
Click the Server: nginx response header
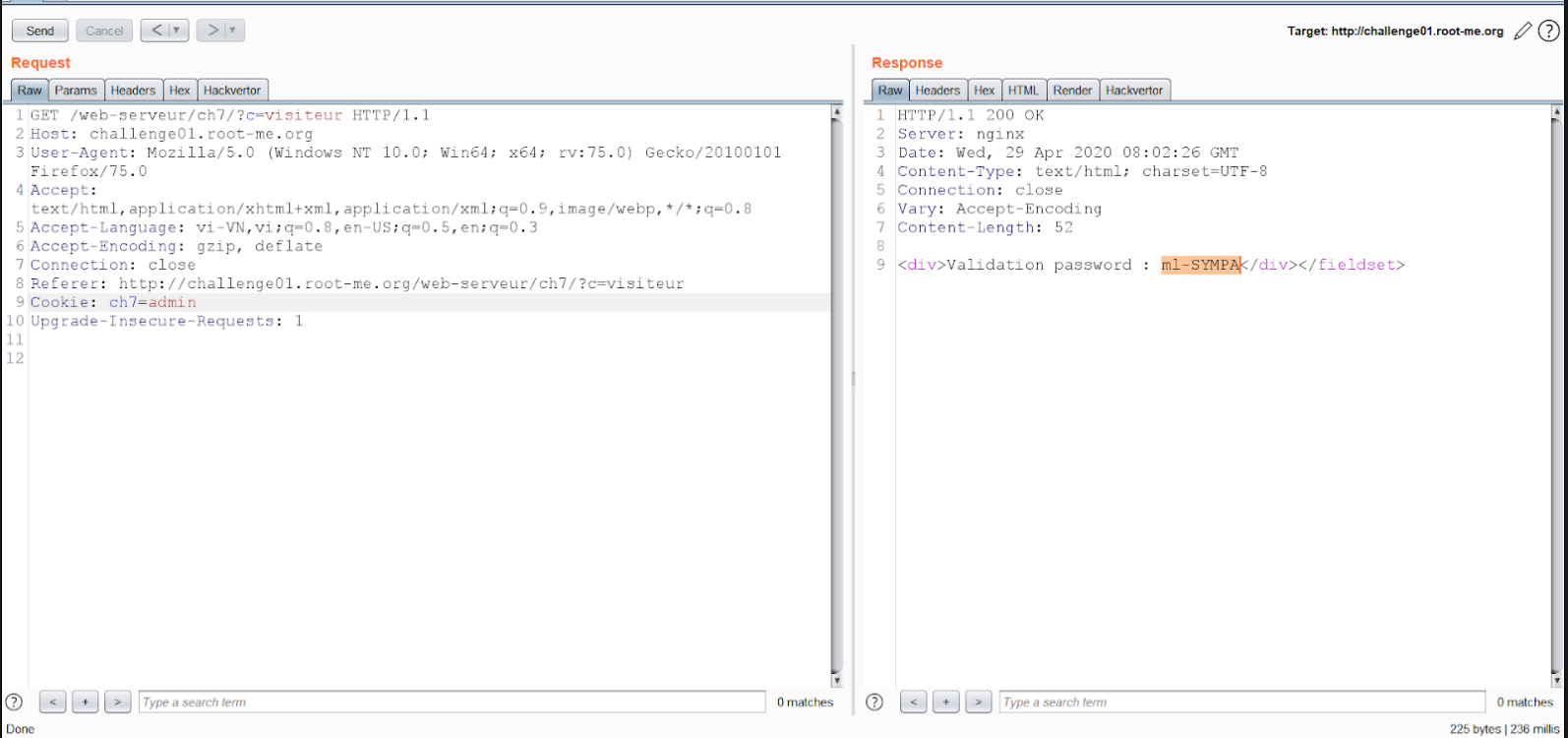point(961,134)
